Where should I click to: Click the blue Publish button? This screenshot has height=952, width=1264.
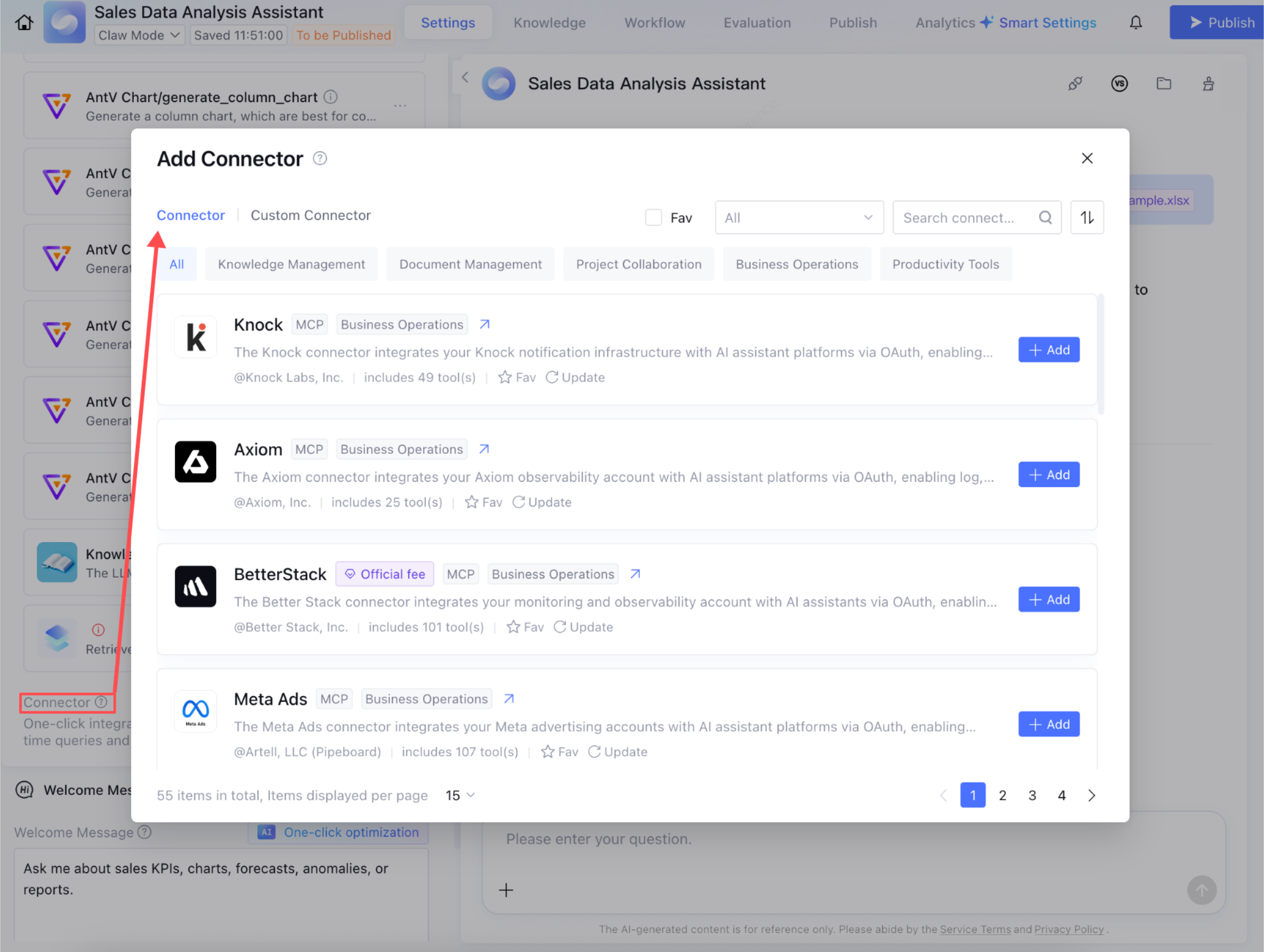click(x=1216, y=22)
